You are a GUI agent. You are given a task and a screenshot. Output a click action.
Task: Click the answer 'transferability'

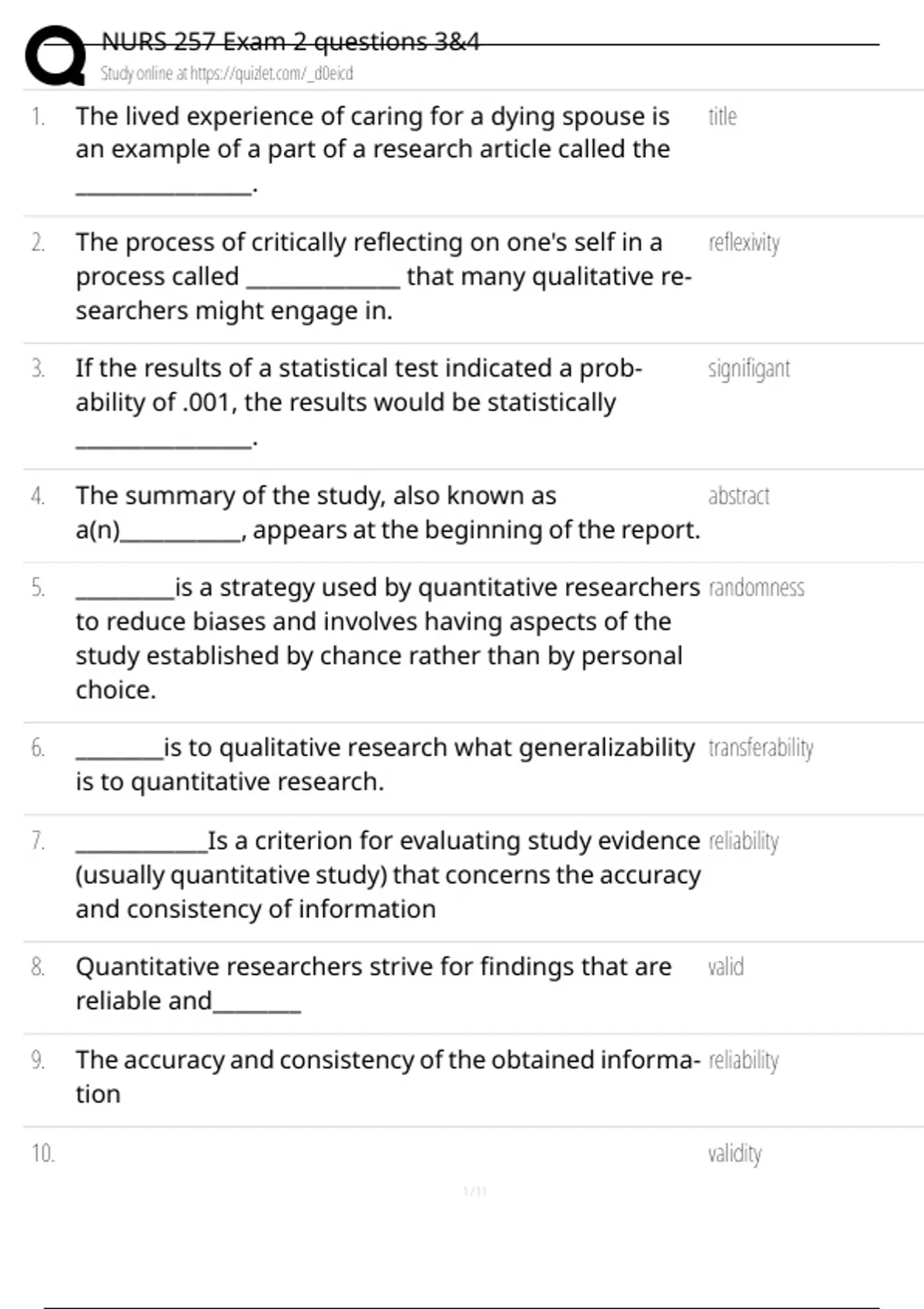761,748
